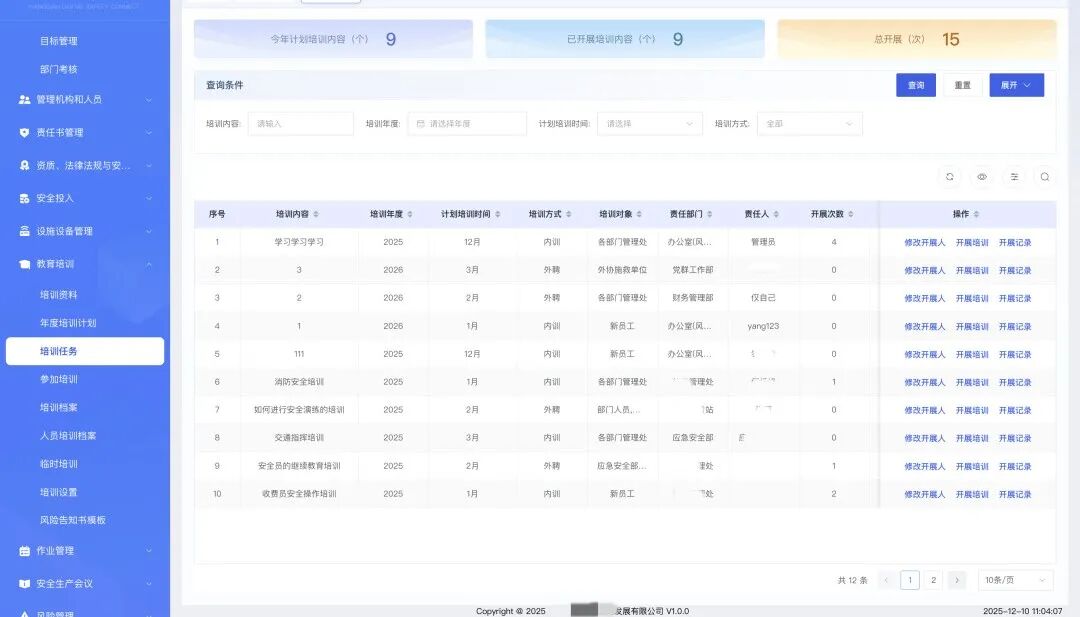Click the 设施设备管理 icon in the sidebar
Viewport: 1080px width, 617px height.
tap(25, 231)
